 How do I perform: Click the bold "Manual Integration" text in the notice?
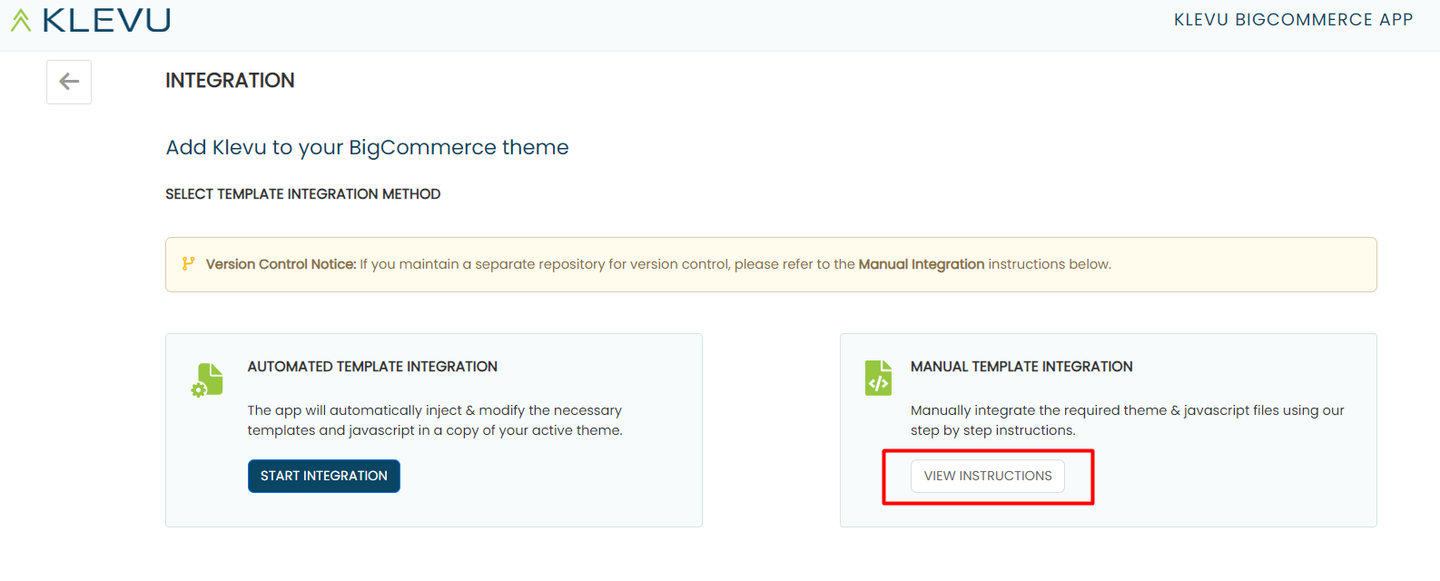(x=921, y=265)
